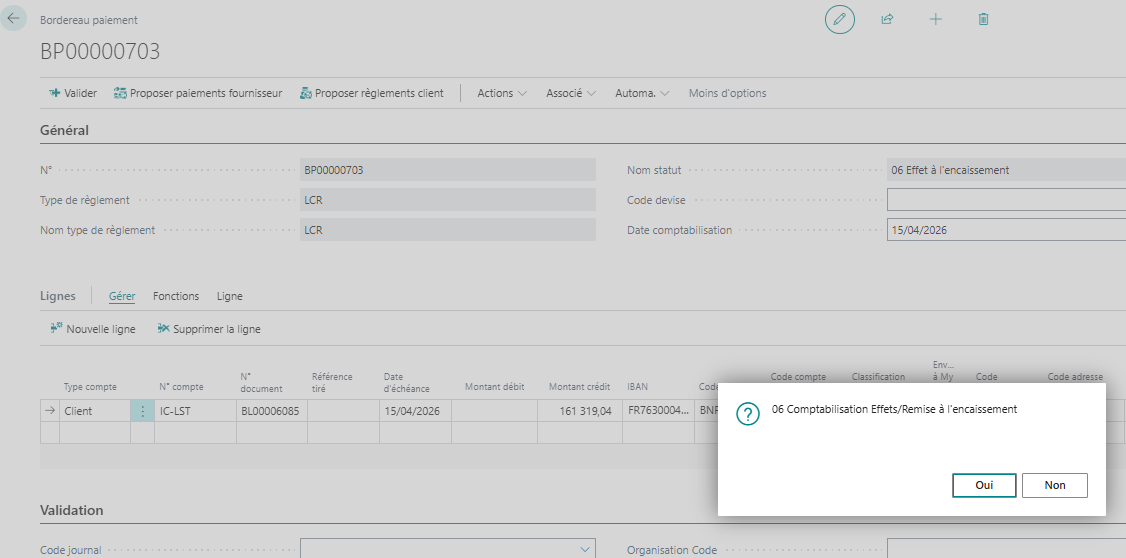Open the row options three-dot menu
Image resolution: width=1126 pixels, height=558 pixels.
coord(142,411)
